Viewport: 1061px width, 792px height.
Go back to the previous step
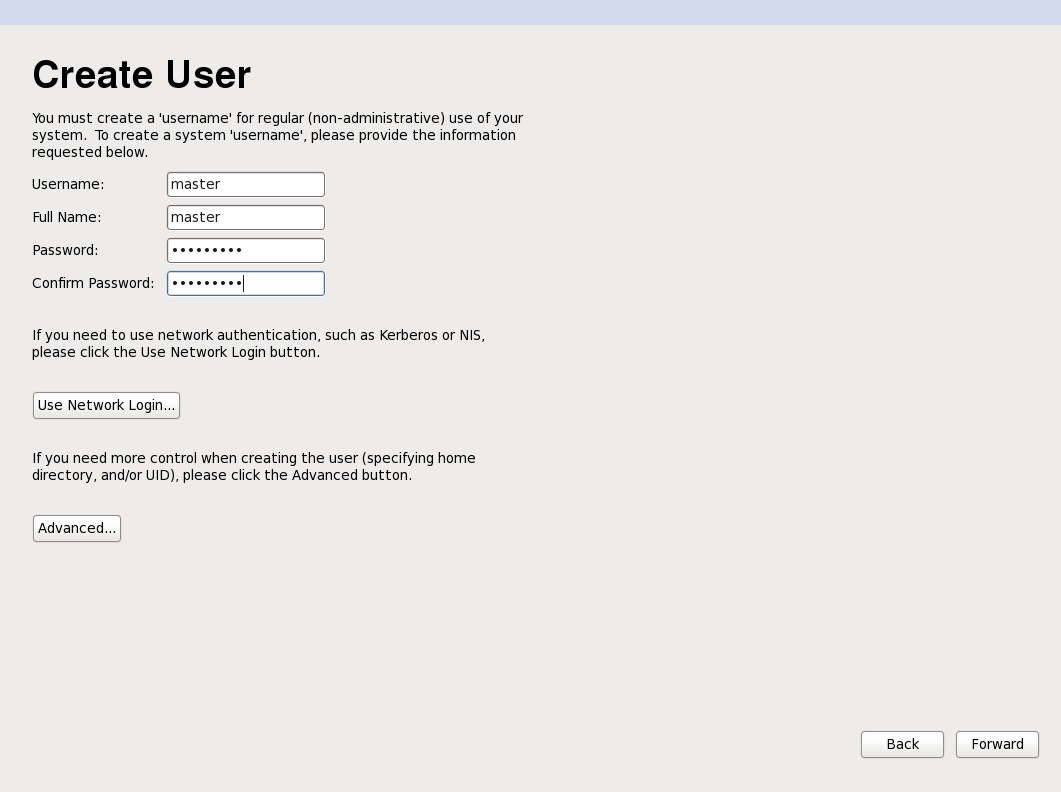pos(902,745)
